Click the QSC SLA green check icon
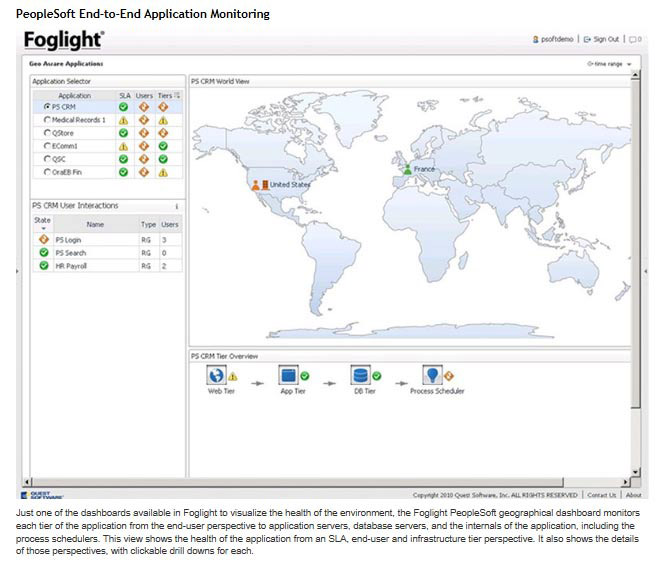The height and width of the screenshot is (569, 668). [124, 159]
